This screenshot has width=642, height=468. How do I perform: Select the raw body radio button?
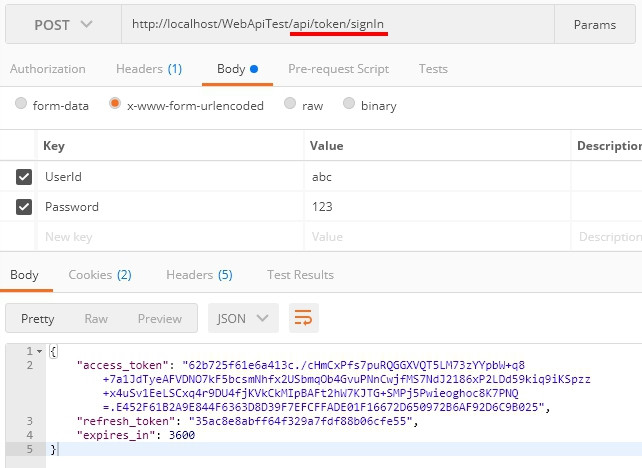click(x=290, y=103)
